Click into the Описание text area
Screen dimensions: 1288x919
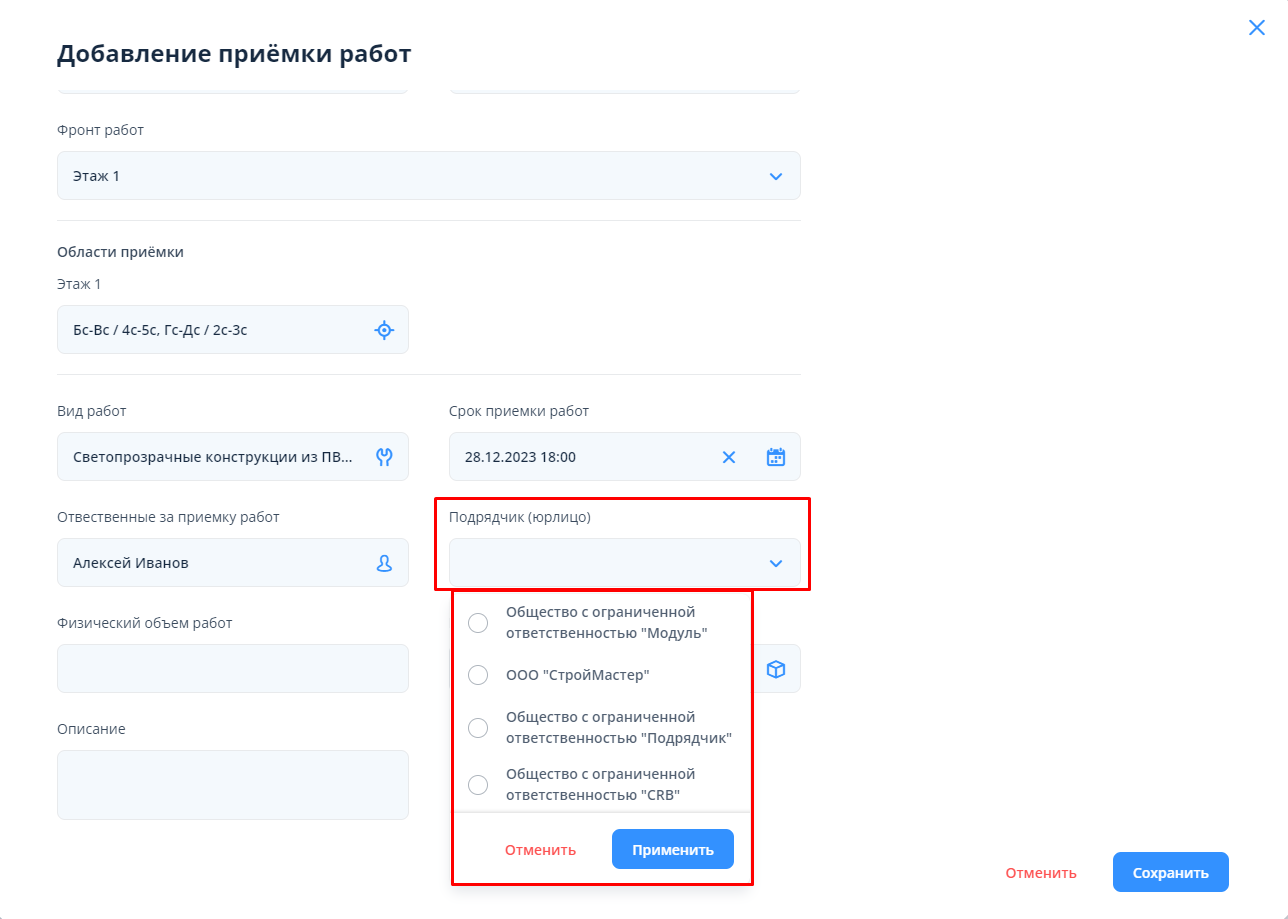[x=232, y=785]
